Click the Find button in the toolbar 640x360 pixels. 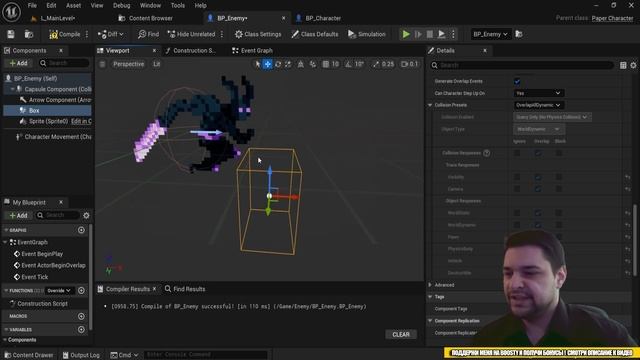tap(148, 34)
